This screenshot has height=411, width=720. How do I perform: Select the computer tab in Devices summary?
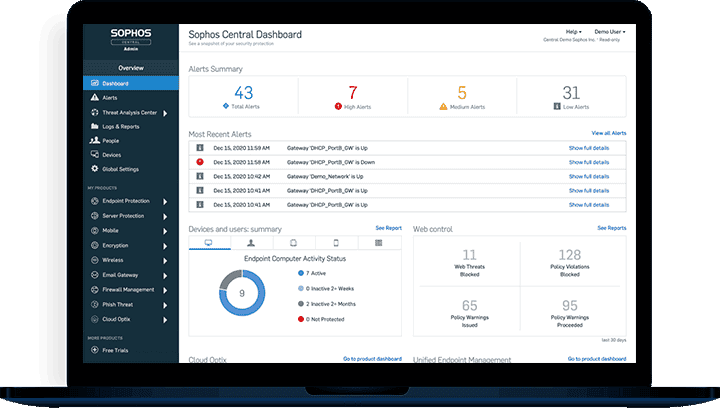tap(209, 243)
